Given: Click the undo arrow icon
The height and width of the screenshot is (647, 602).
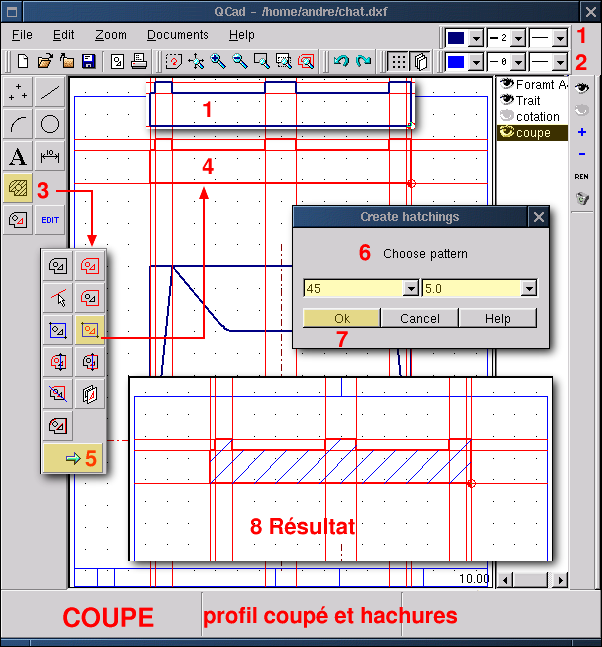Looking at the screenshot, I should [342, 62].
